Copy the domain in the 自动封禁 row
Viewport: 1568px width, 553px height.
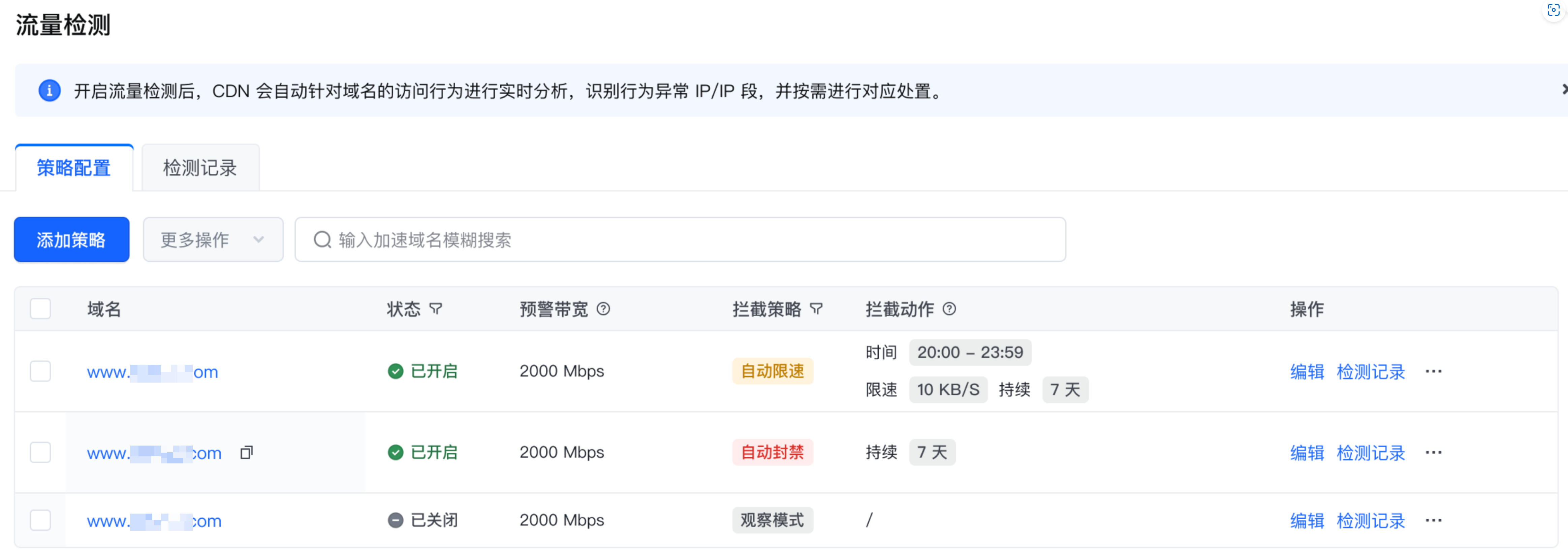pos(247,453)
